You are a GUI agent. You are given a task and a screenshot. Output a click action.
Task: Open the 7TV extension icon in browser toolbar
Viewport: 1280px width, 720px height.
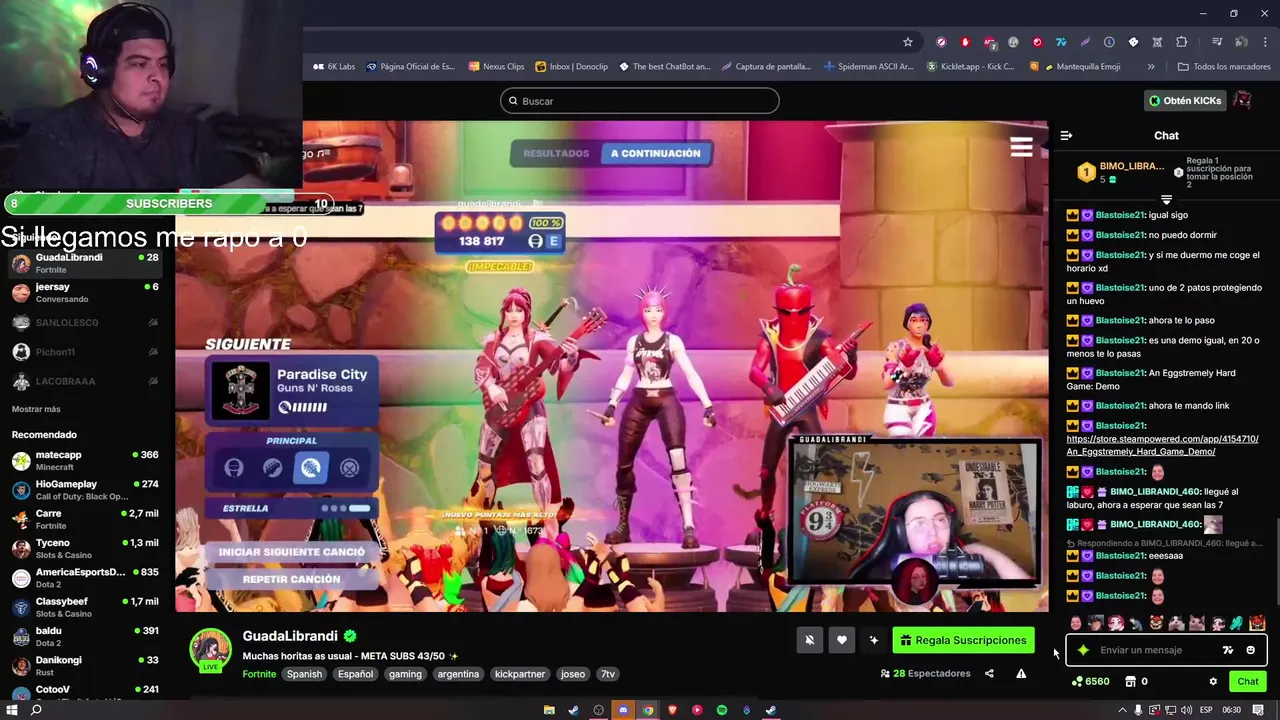click(1061, 42)
